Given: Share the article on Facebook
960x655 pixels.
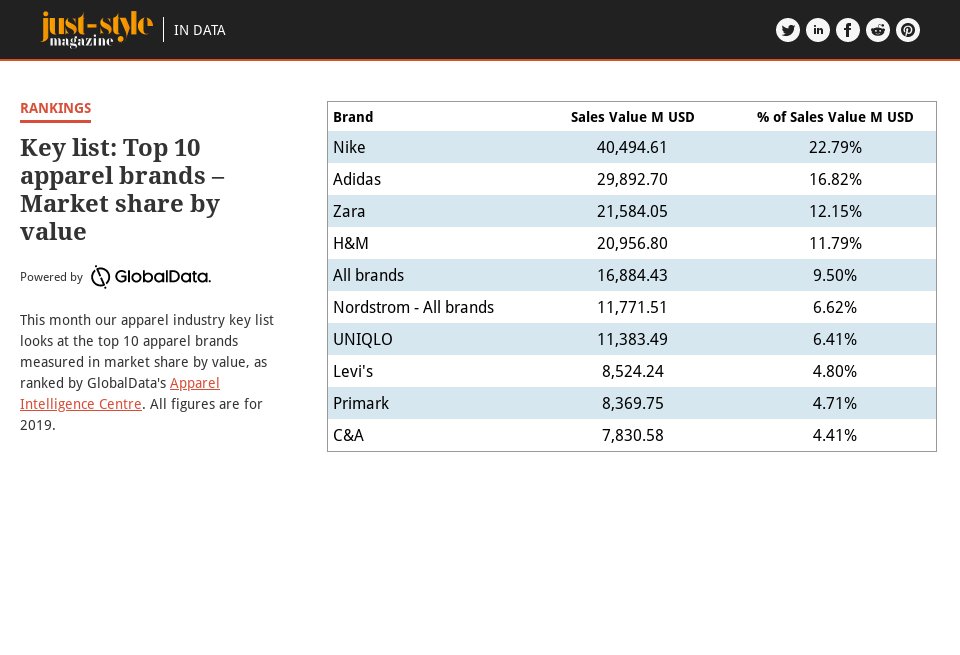Looking at the screenshot, I should pyautogui.click(x=847, y=30).
